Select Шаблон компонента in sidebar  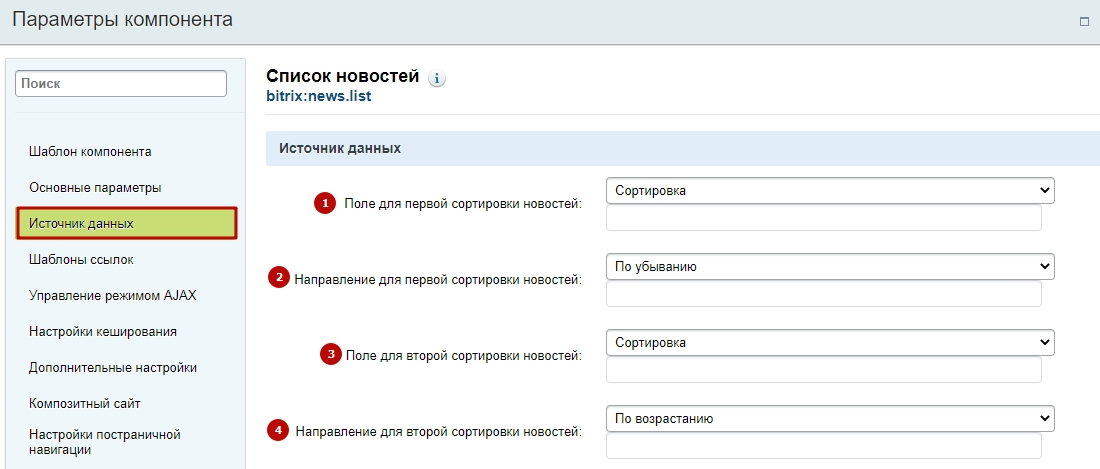pyautogui.click(x=90, y=151)
